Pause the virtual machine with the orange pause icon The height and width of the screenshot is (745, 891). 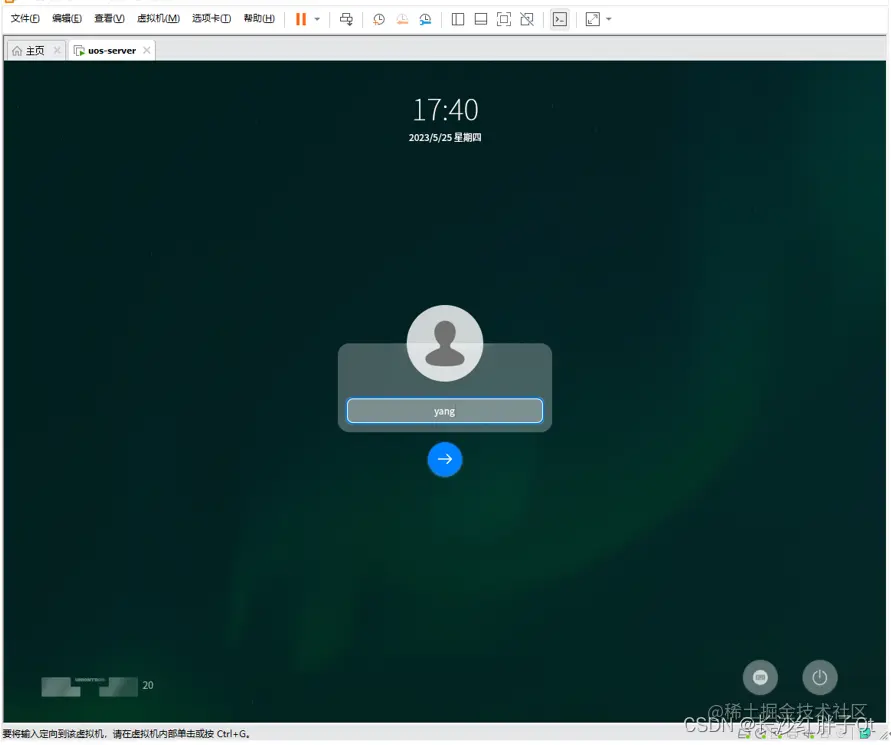[301, 19]
